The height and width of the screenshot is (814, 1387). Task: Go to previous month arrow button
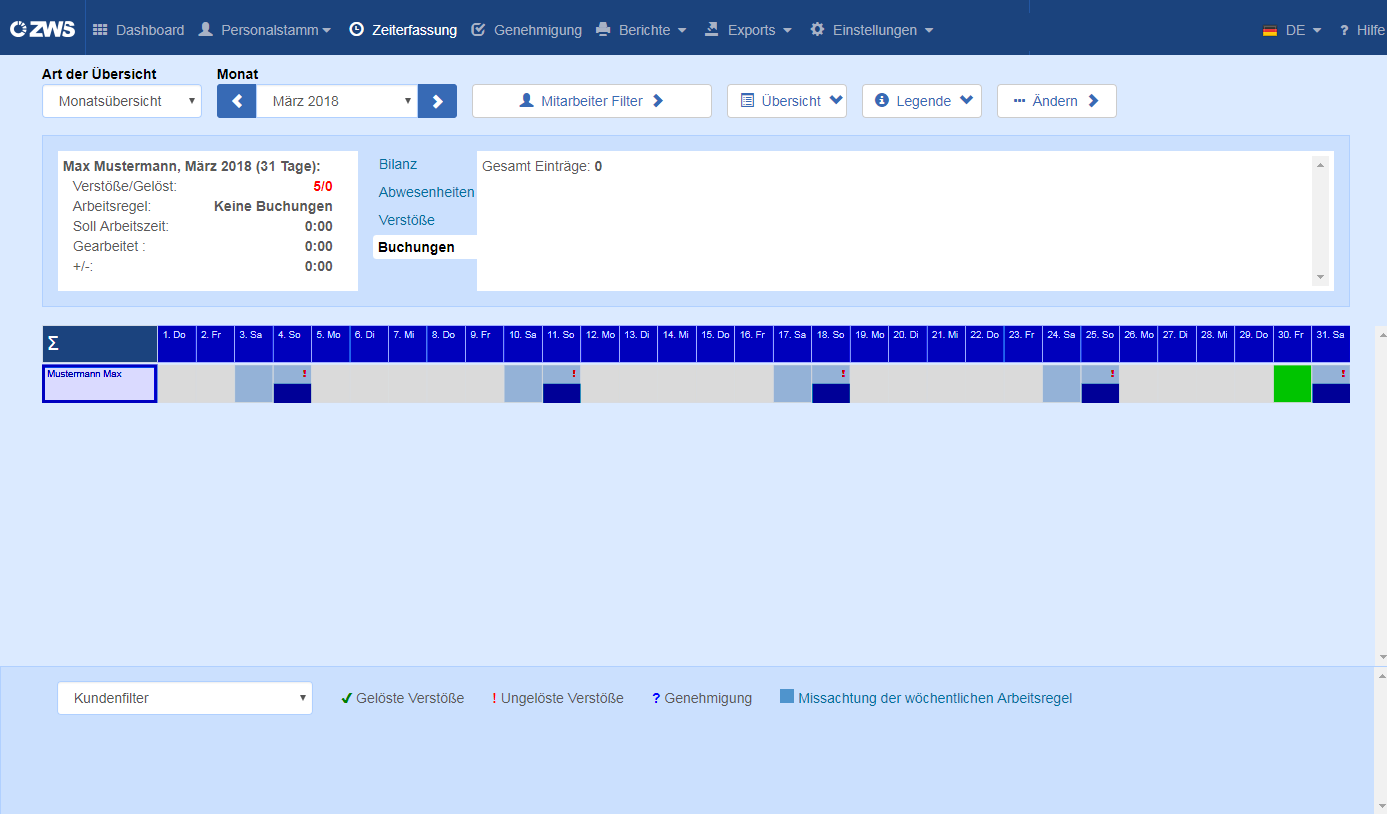tap(237, 101)
